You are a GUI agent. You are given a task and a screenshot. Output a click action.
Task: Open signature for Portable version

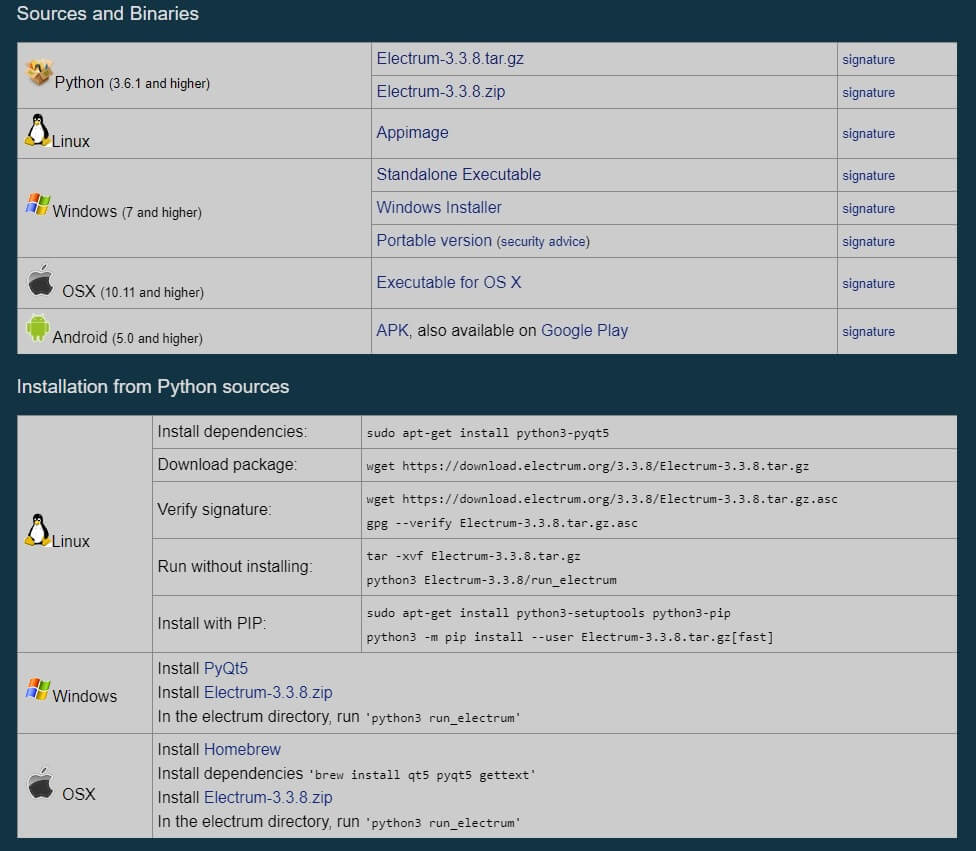tap(868, 242)
